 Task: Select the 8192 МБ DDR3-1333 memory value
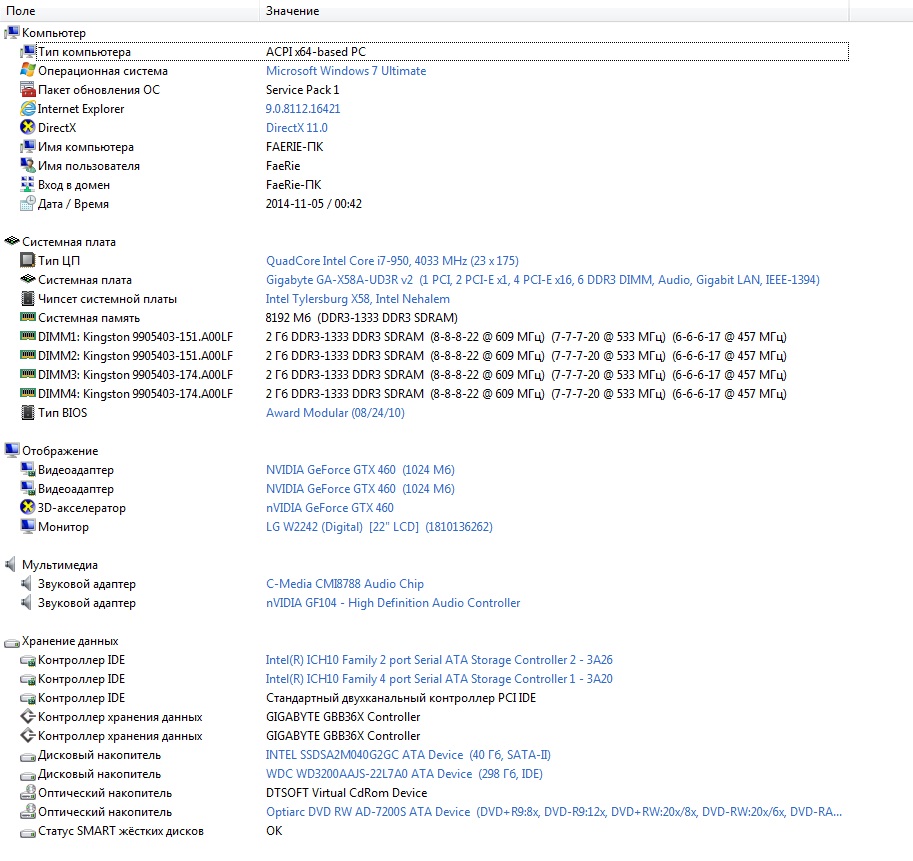[362, 317]
